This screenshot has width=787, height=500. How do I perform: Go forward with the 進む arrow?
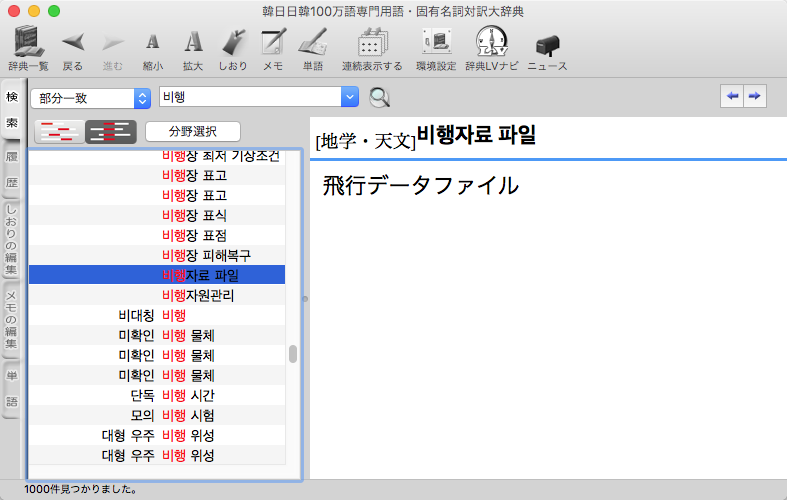(112, 48)
